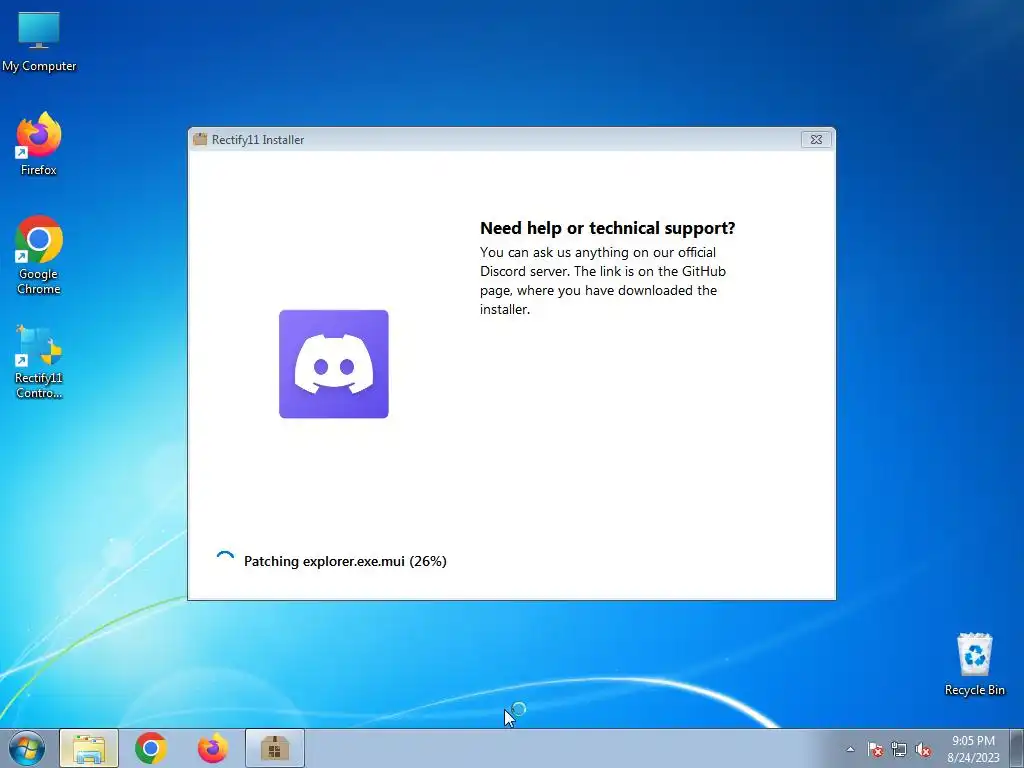Open Windows Explorer from the taskbar
The width and height of the screenshot is (1024, 768).
(89, 748)
